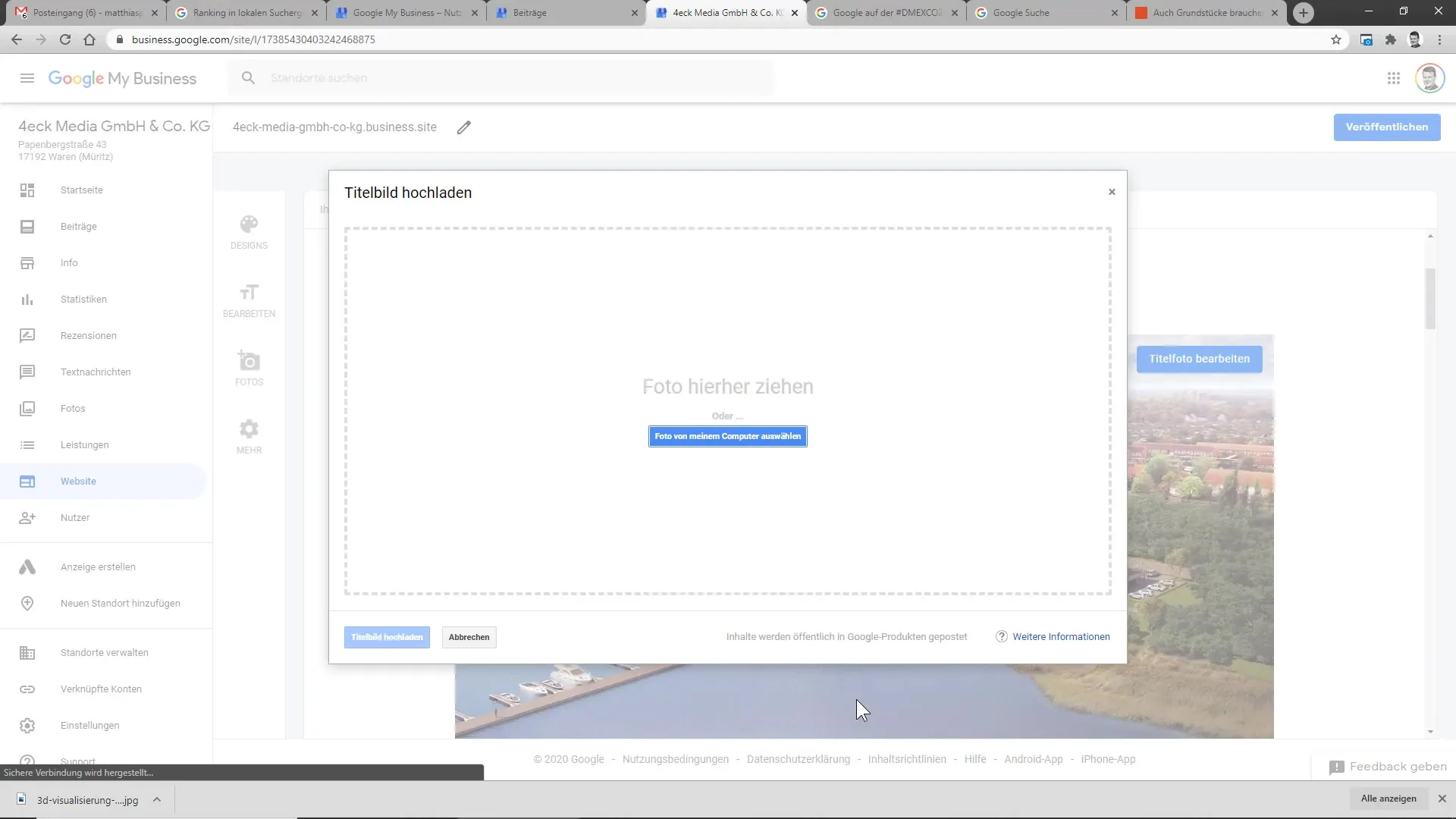Screen dimensions: 1456x819
Task: Click Alle anzeigen in downloads bar
Action: (x=1389, y=799)
